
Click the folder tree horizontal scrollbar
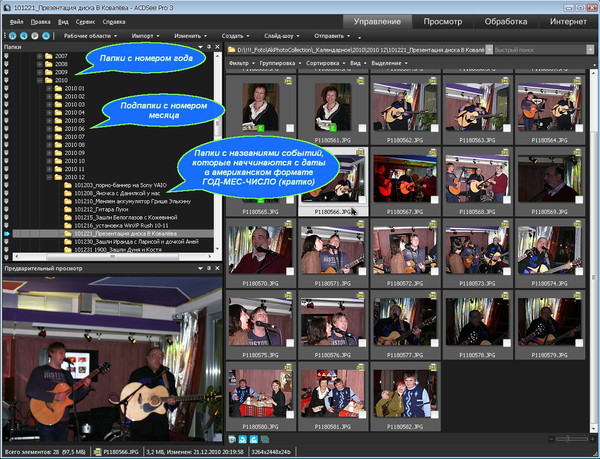113,257
